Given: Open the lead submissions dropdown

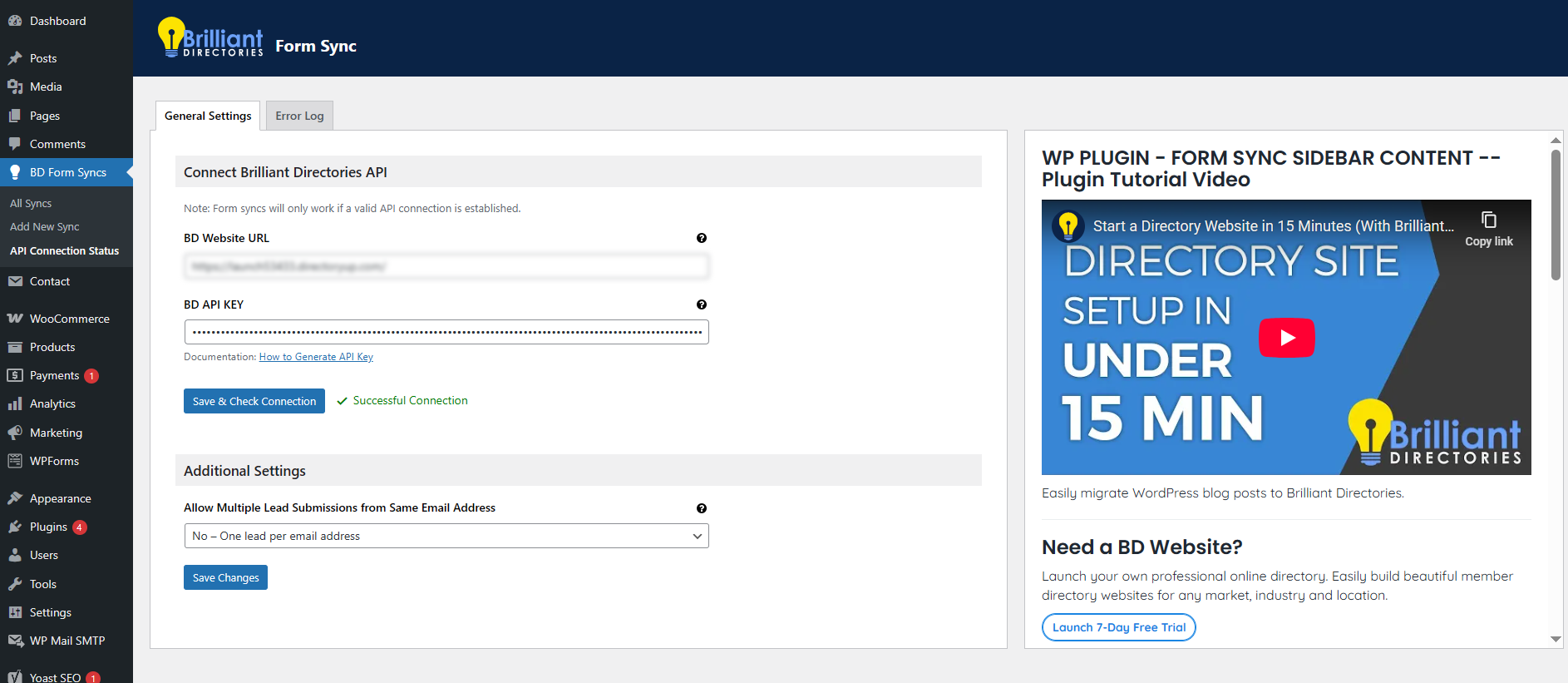Looking at the screenshot, I should (x=446, y=536).
